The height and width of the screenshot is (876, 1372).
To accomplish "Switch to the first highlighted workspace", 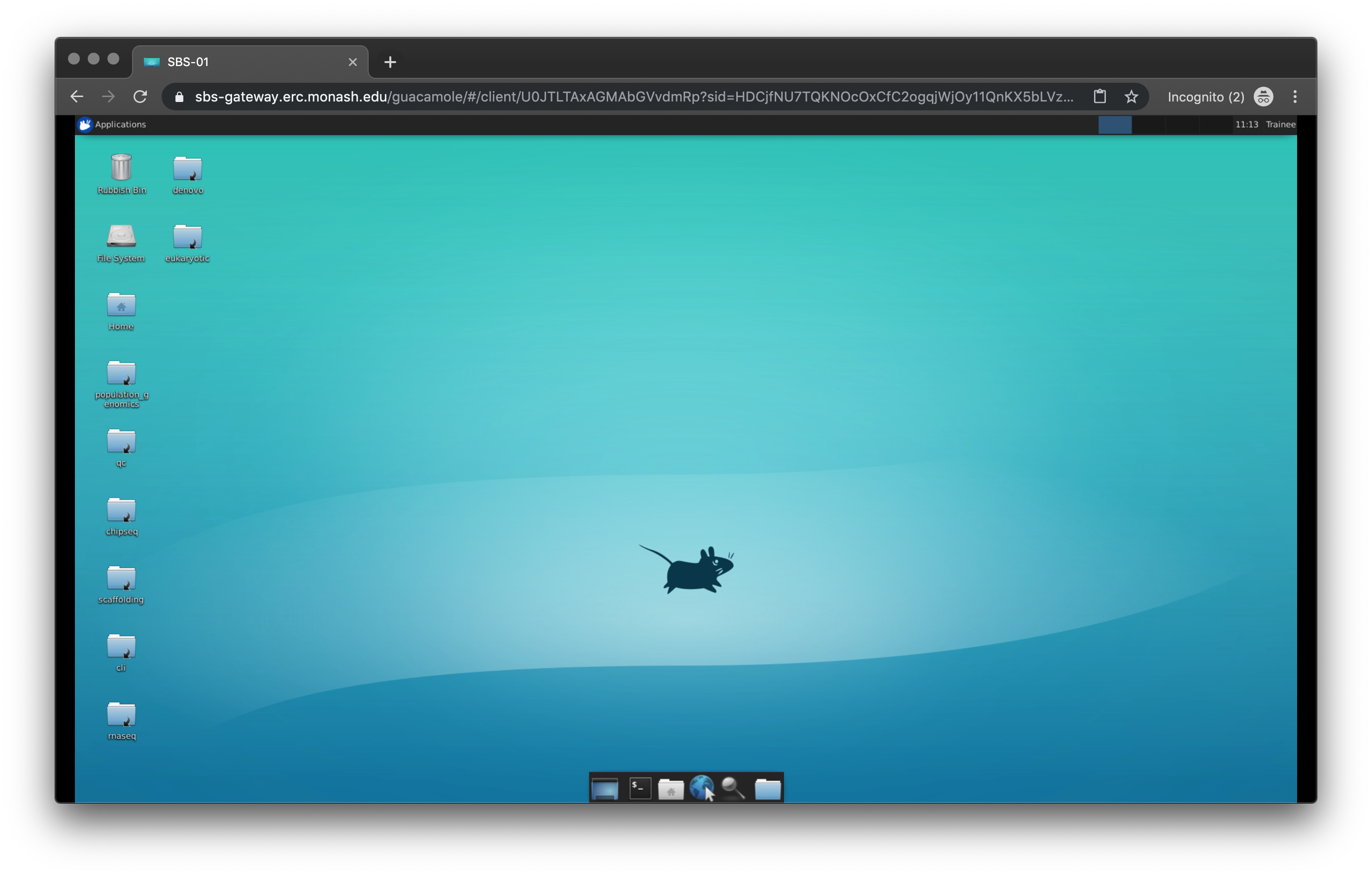I will (x=1115, y=125).
